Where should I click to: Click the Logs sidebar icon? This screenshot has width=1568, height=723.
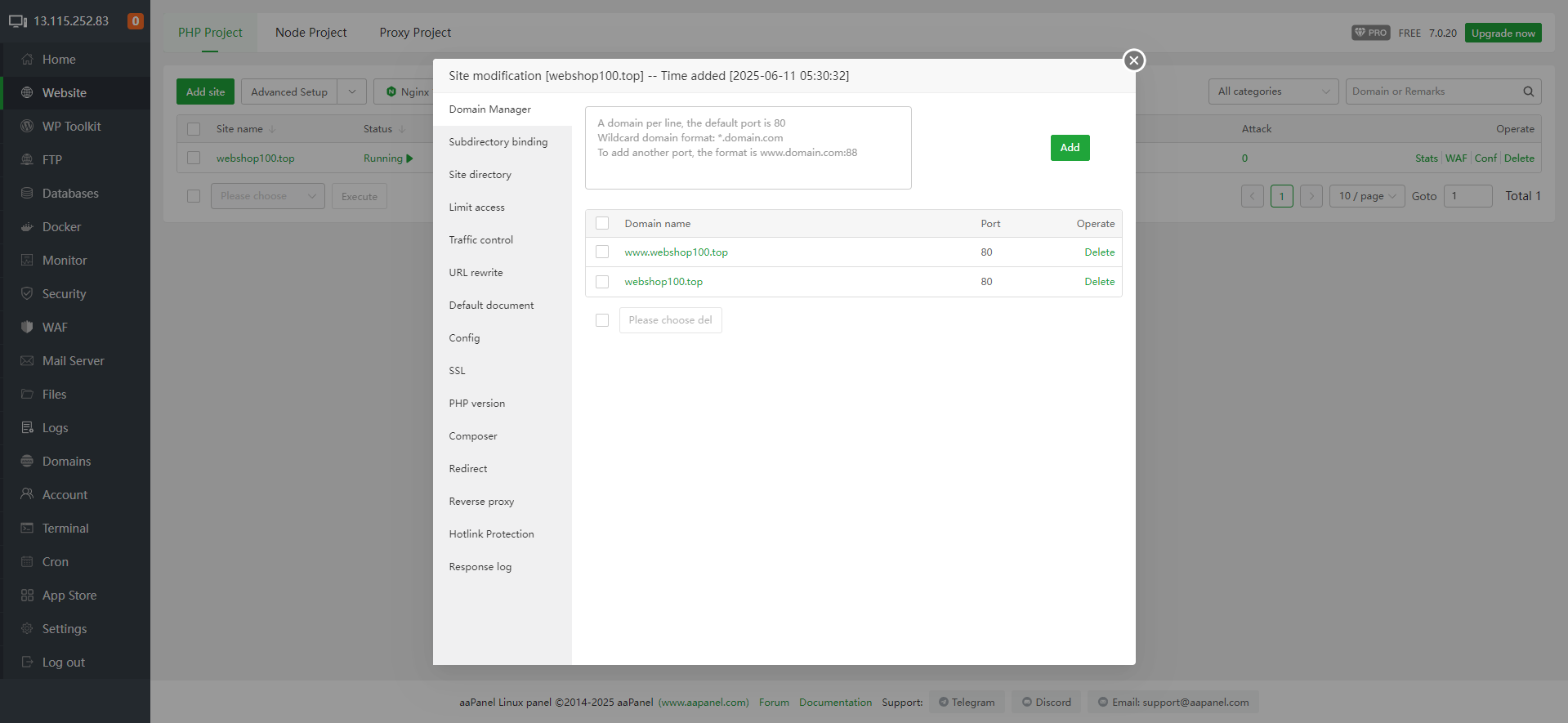click(27, 428)
